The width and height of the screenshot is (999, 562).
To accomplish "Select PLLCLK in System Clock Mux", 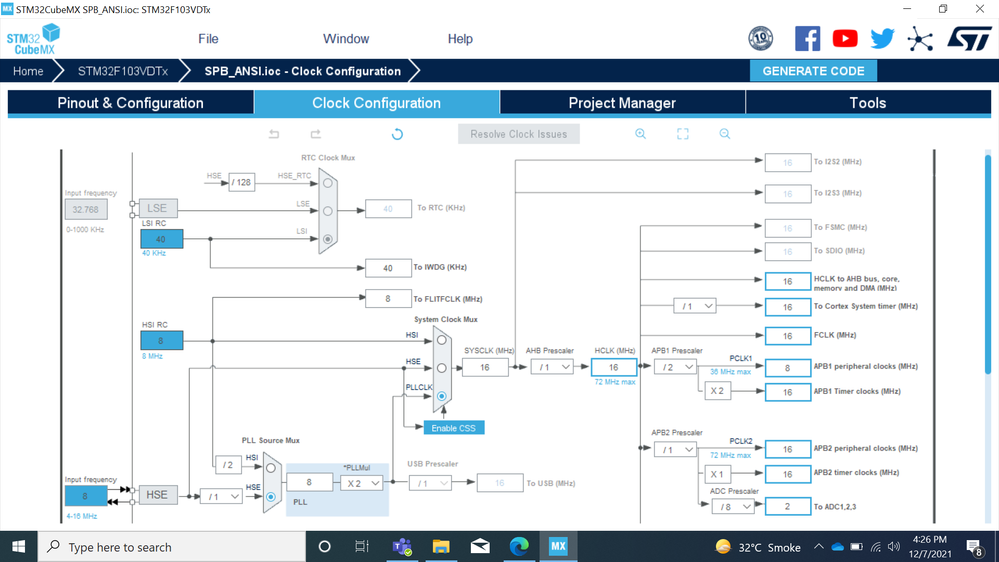I will [442, 396].
